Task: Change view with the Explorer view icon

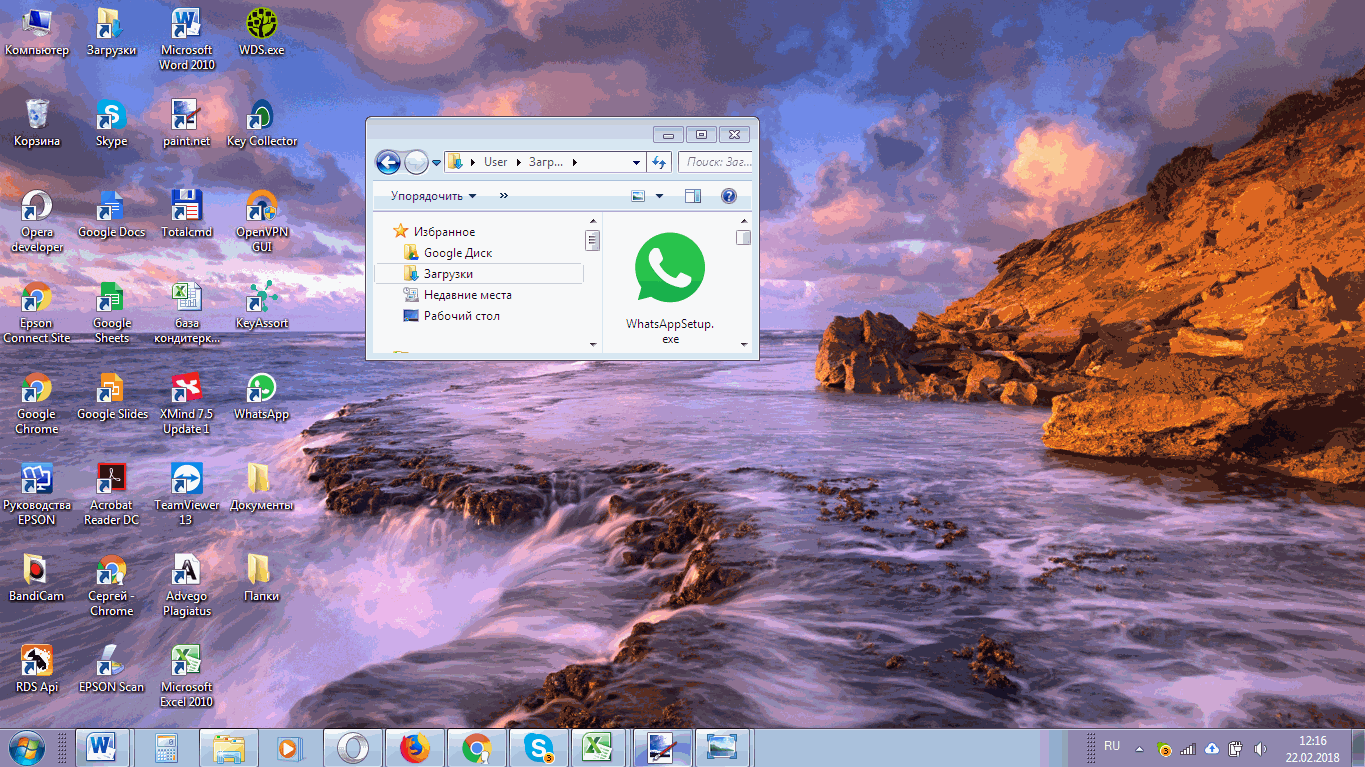Action: [x=638, y=196]
